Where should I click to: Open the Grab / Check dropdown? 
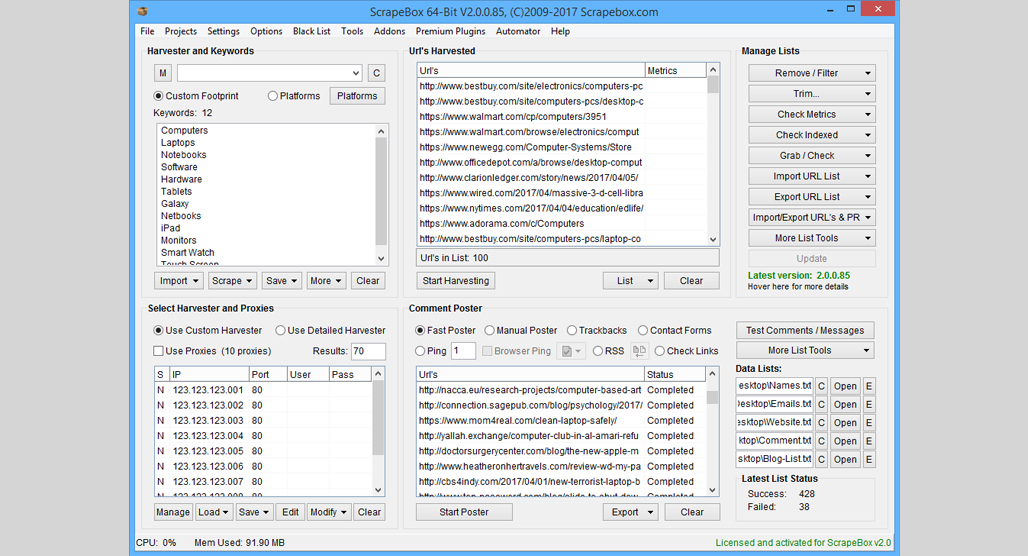pos(812,155)
